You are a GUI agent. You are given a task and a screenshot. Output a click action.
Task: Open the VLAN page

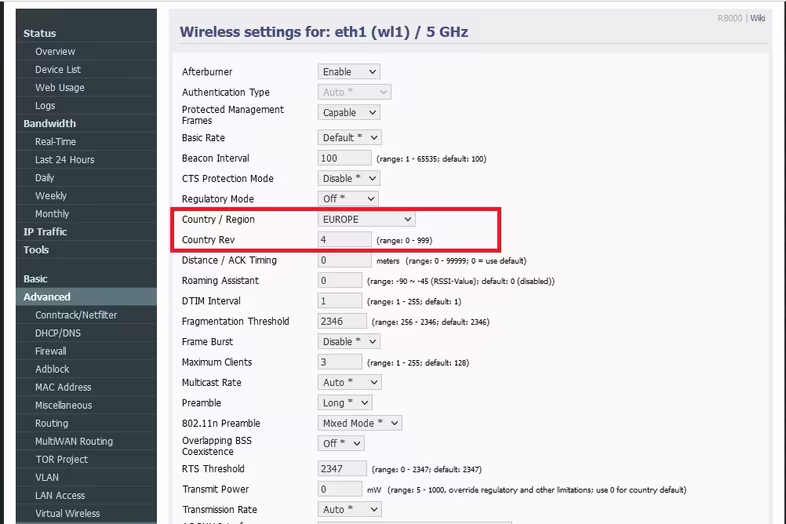coord(47,477)
